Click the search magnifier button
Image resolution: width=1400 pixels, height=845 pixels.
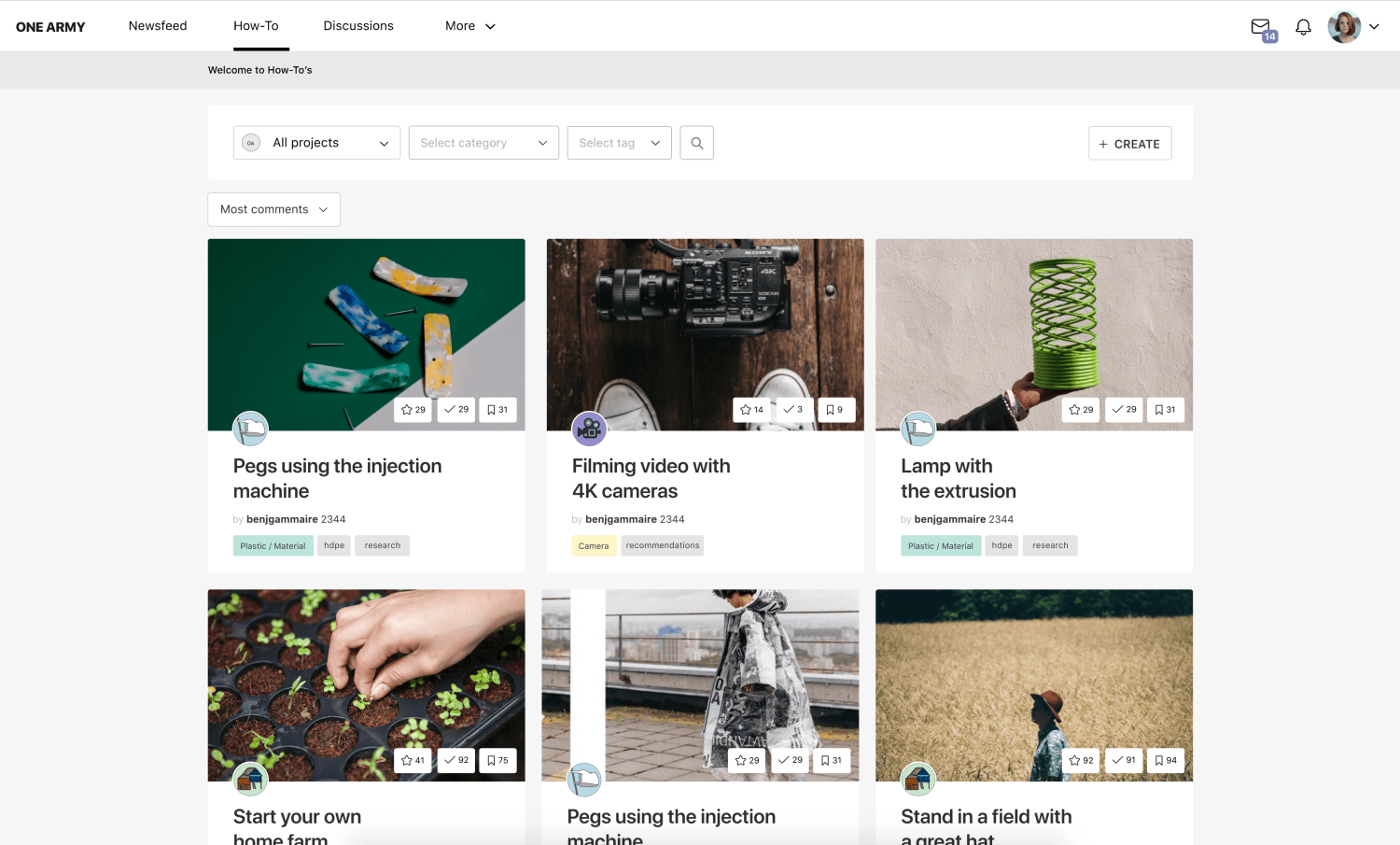[697, 143]
